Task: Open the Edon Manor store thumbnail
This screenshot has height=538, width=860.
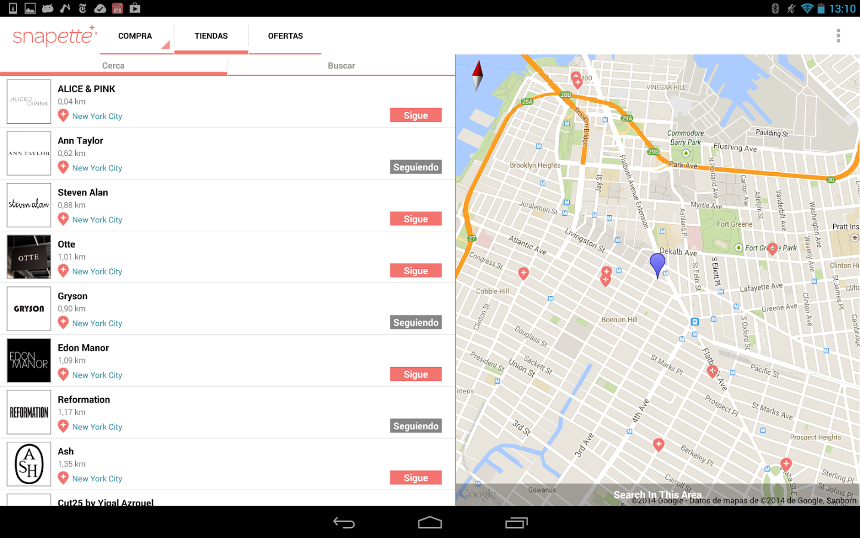Action: 29,360
